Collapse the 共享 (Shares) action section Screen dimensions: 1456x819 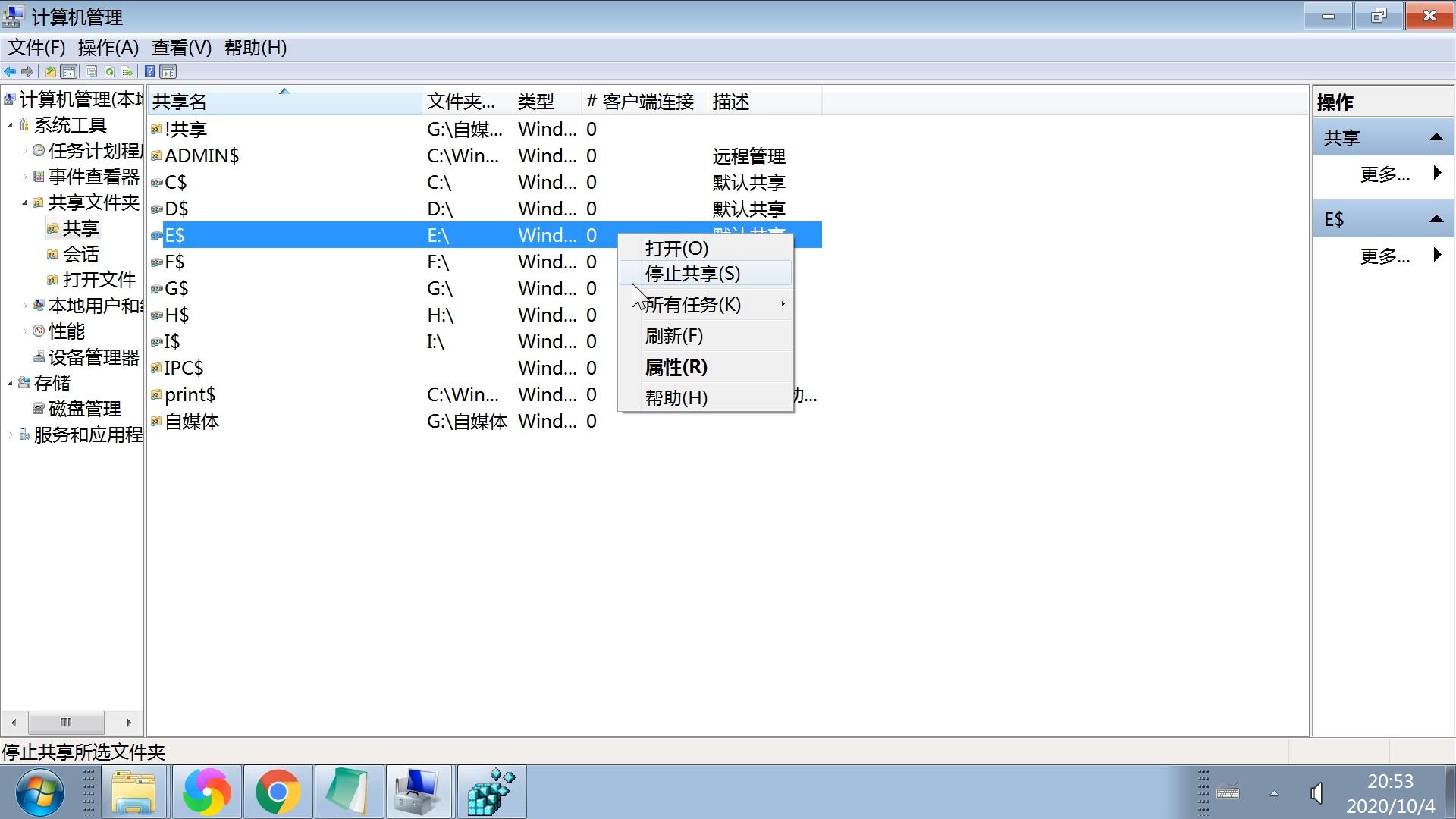pyautogui.click(x=1437, y=137)
